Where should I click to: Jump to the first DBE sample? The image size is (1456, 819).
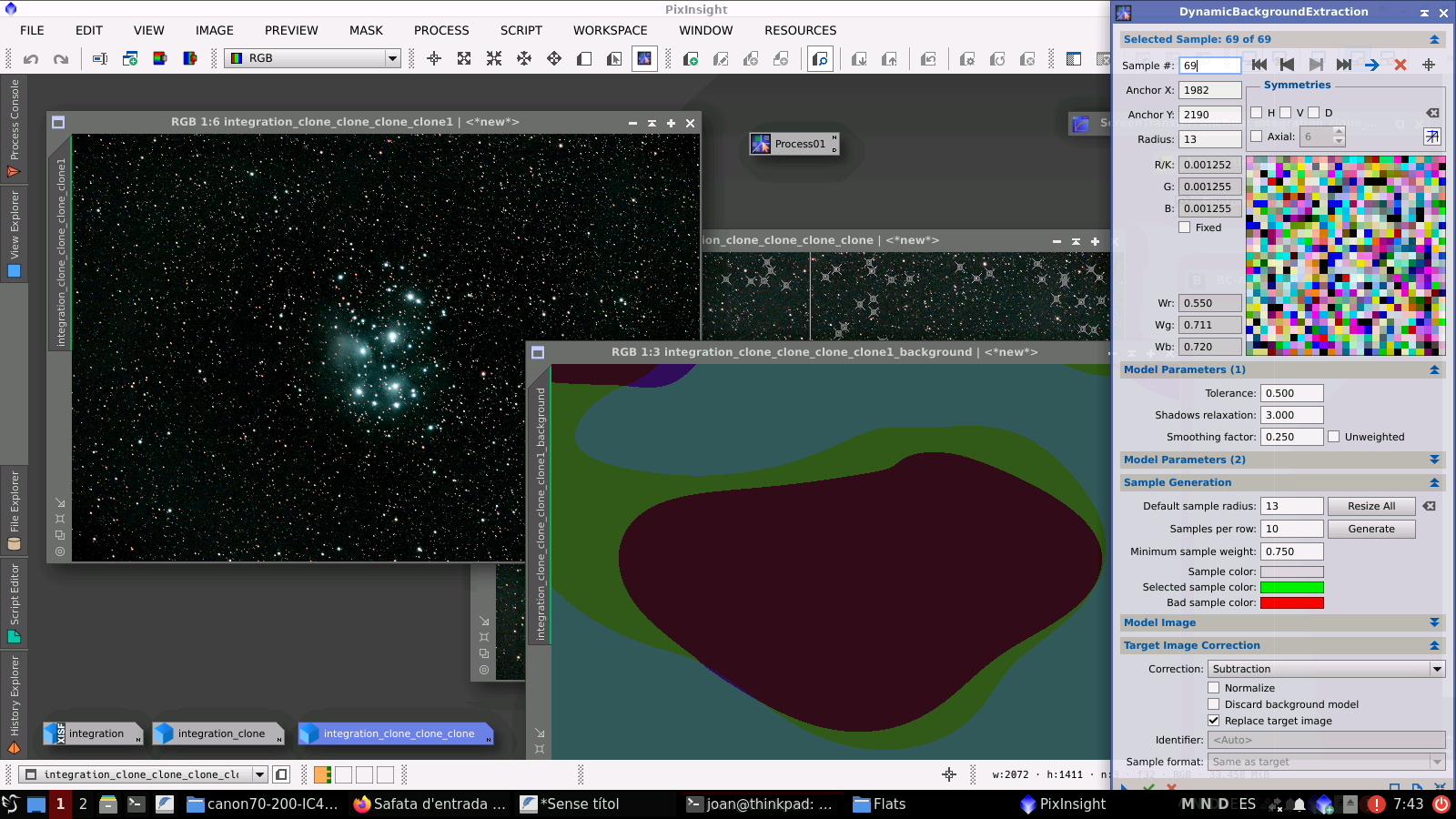pos(1259,65)
